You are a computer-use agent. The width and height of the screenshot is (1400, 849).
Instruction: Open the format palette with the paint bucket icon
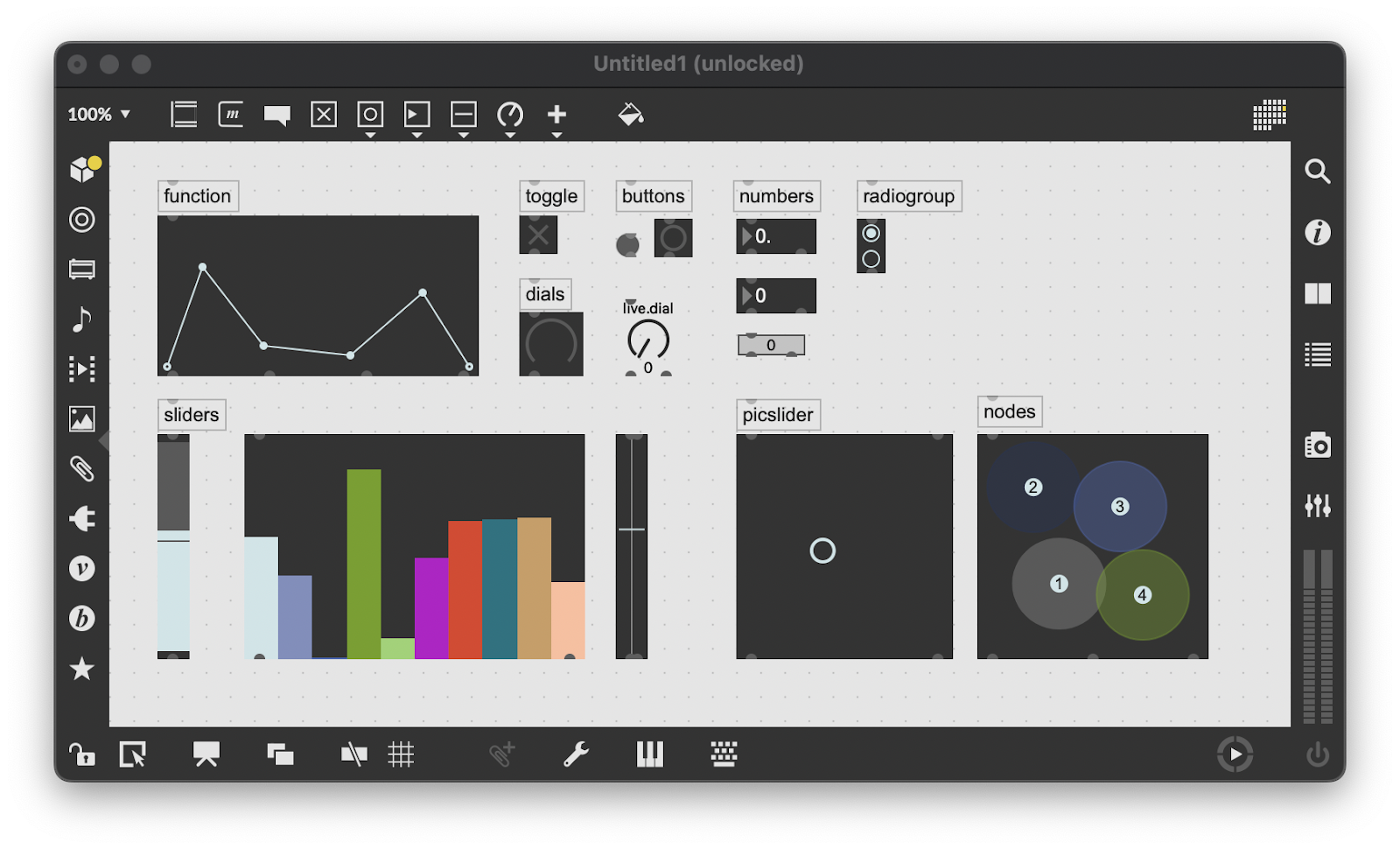coord(631,115)
